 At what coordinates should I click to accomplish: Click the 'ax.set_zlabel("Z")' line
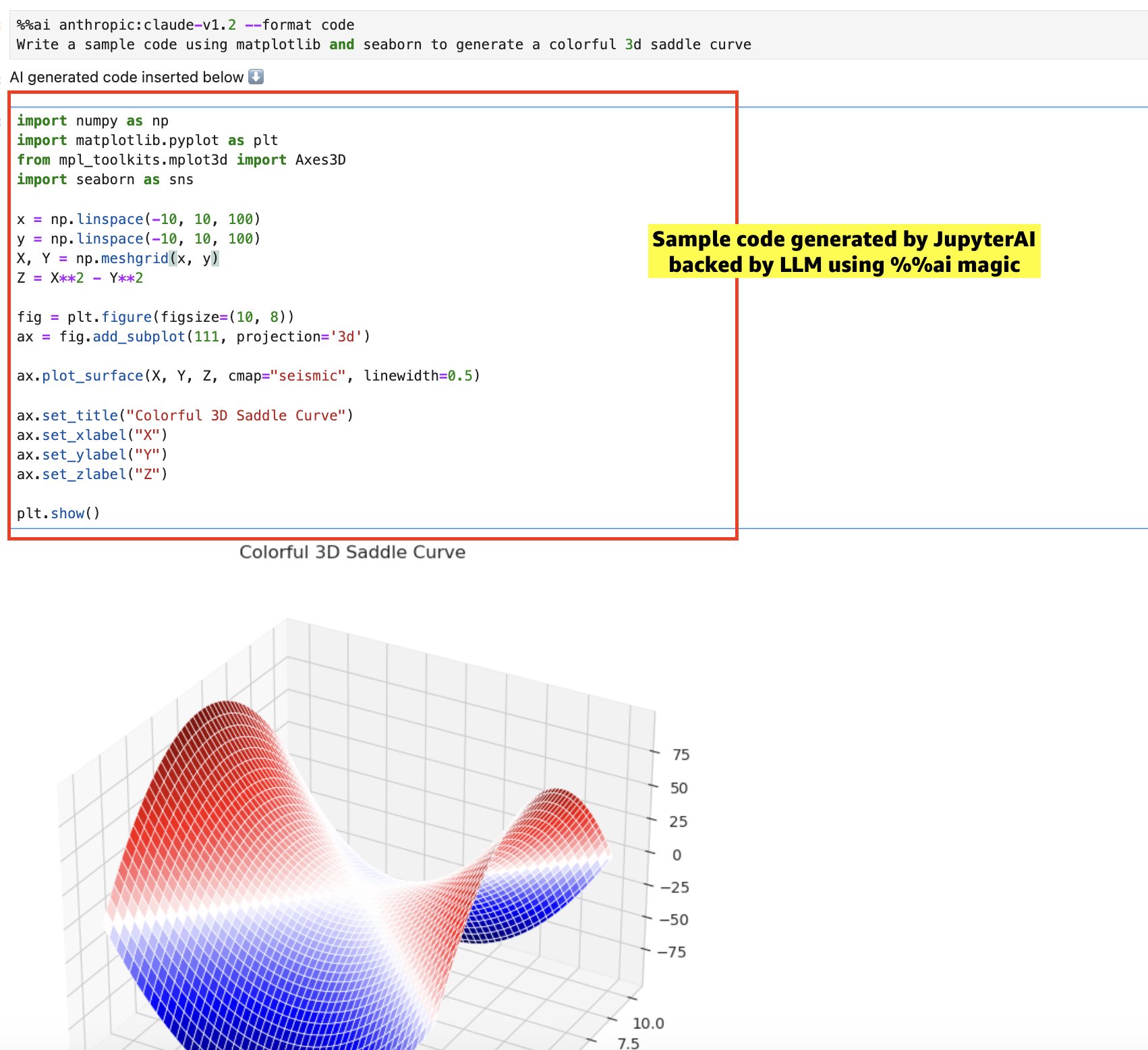pyautogui.click(x=92, y=474)
